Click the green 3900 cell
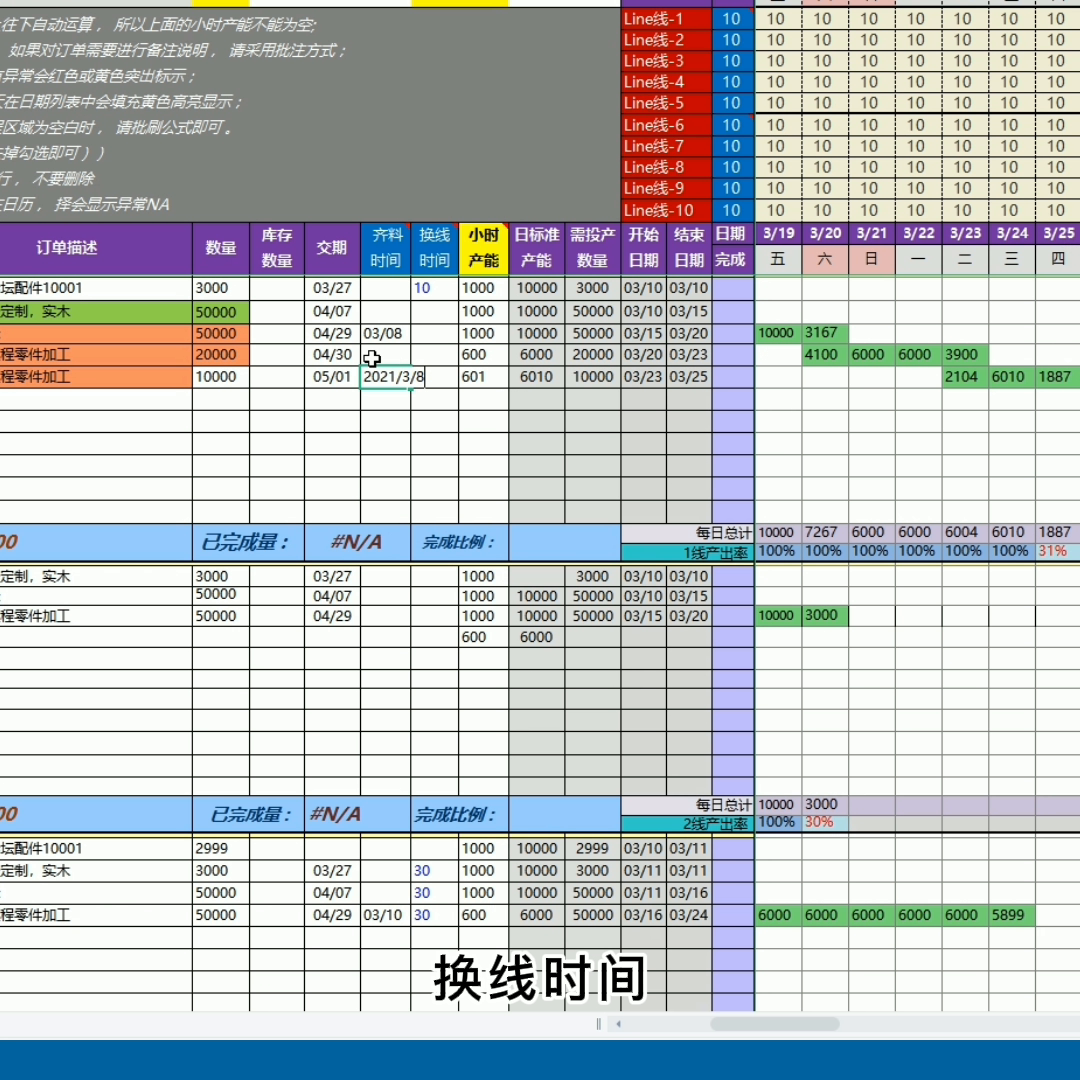 (965, 355)
